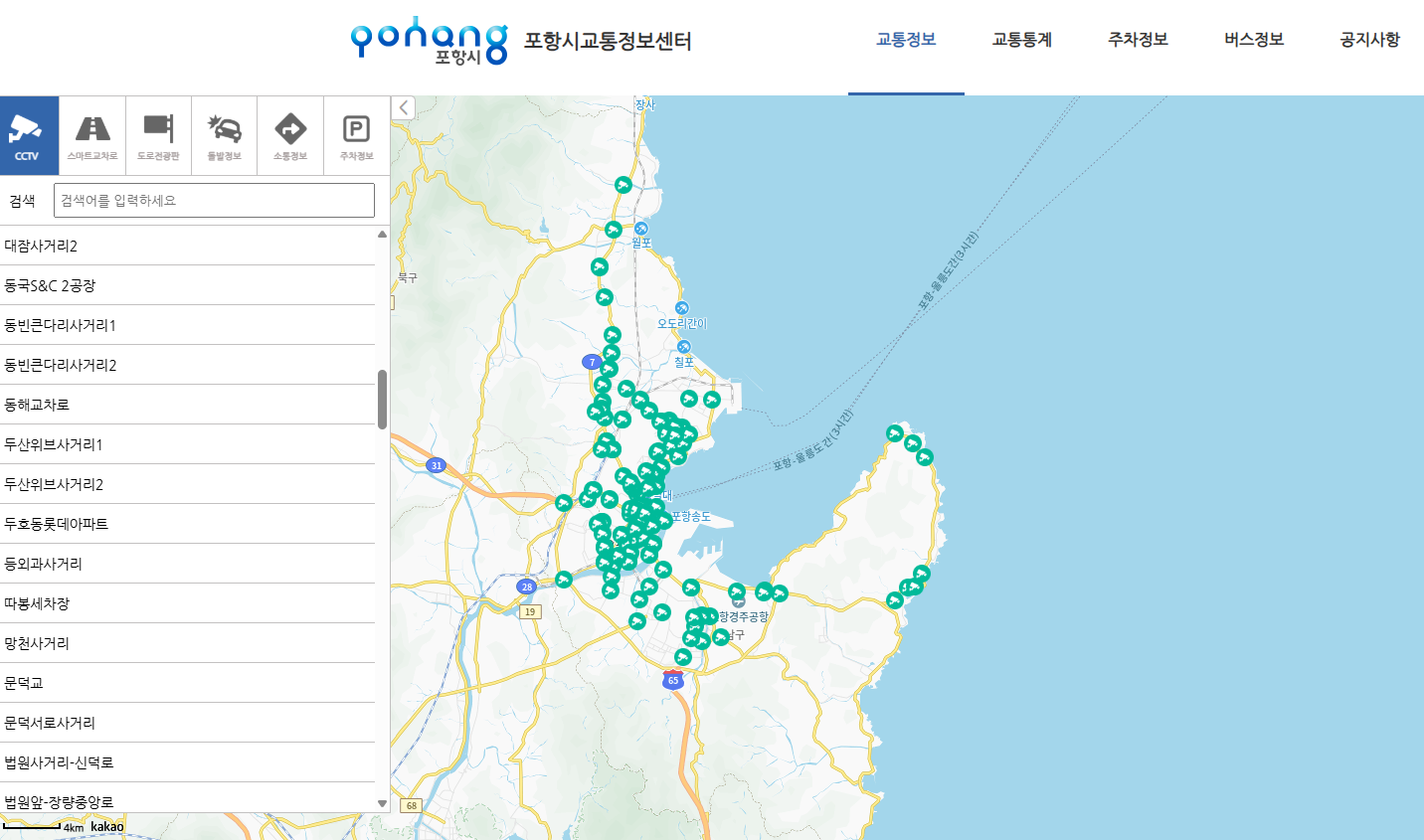
Task: Open the 스마트교차로 road icon tab
Action: coord(92,135)
